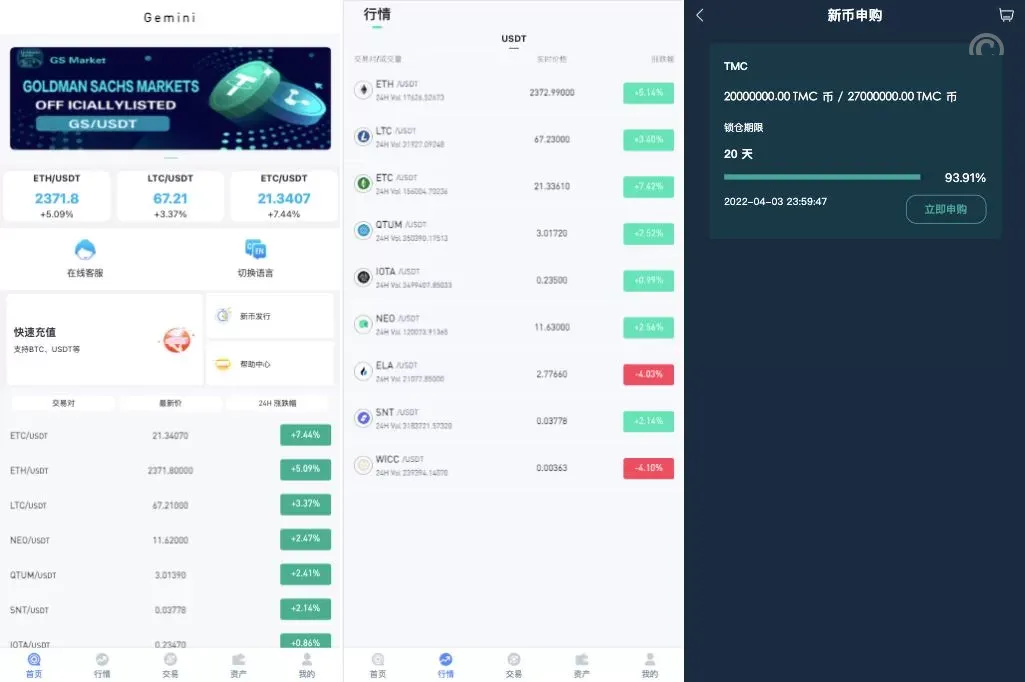
Task: Open the switch language icon
Action: [x=255, y=249]
